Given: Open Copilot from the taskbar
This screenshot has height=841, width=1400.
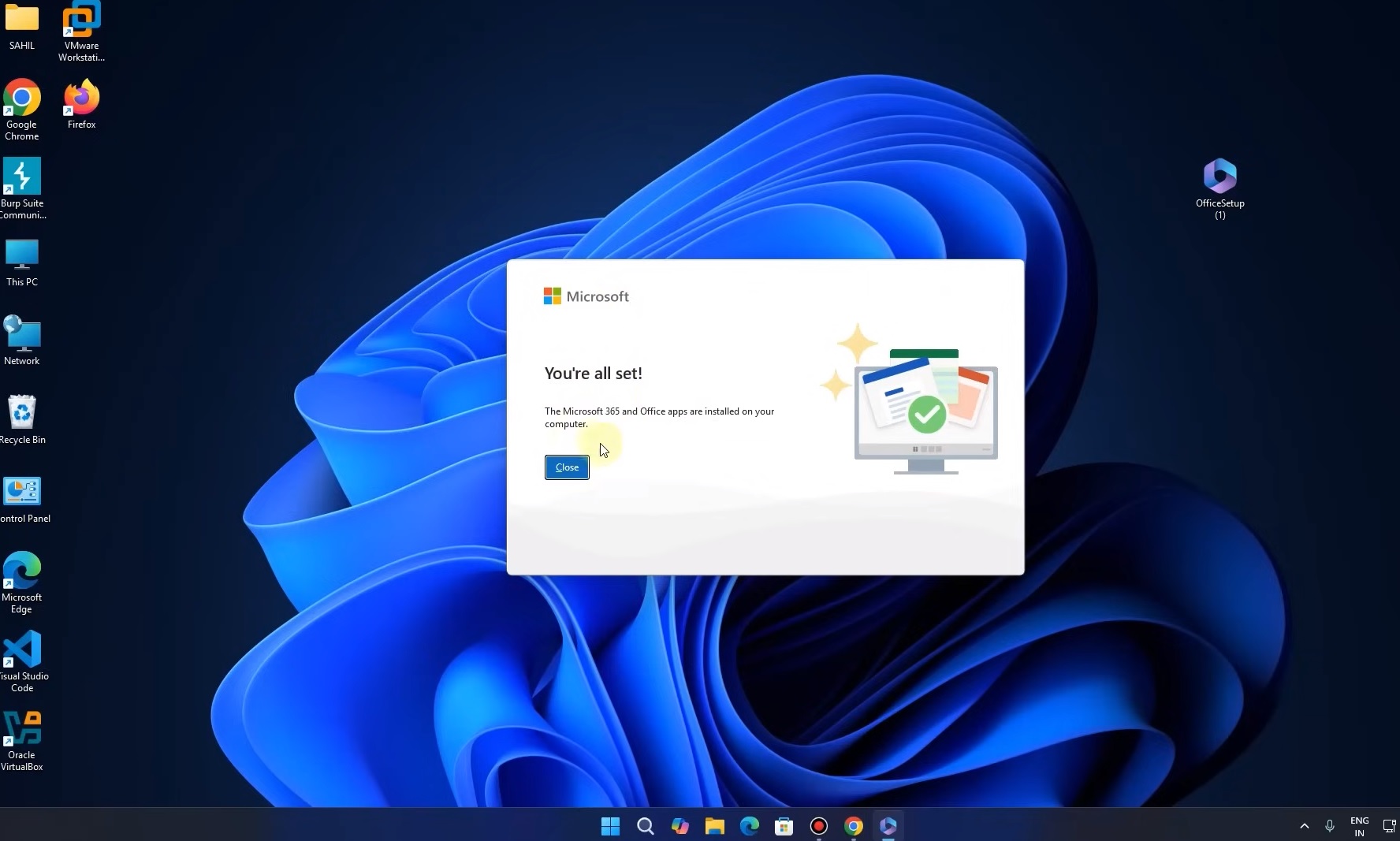Looking at the screenshot, I should pos(680,826).
